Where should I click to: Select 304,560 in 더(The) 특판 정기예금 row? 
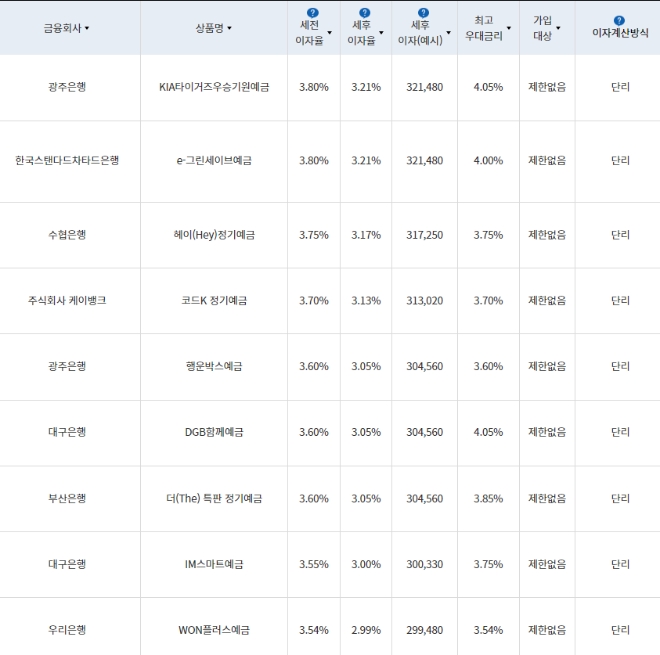click(x=424, y=498)
